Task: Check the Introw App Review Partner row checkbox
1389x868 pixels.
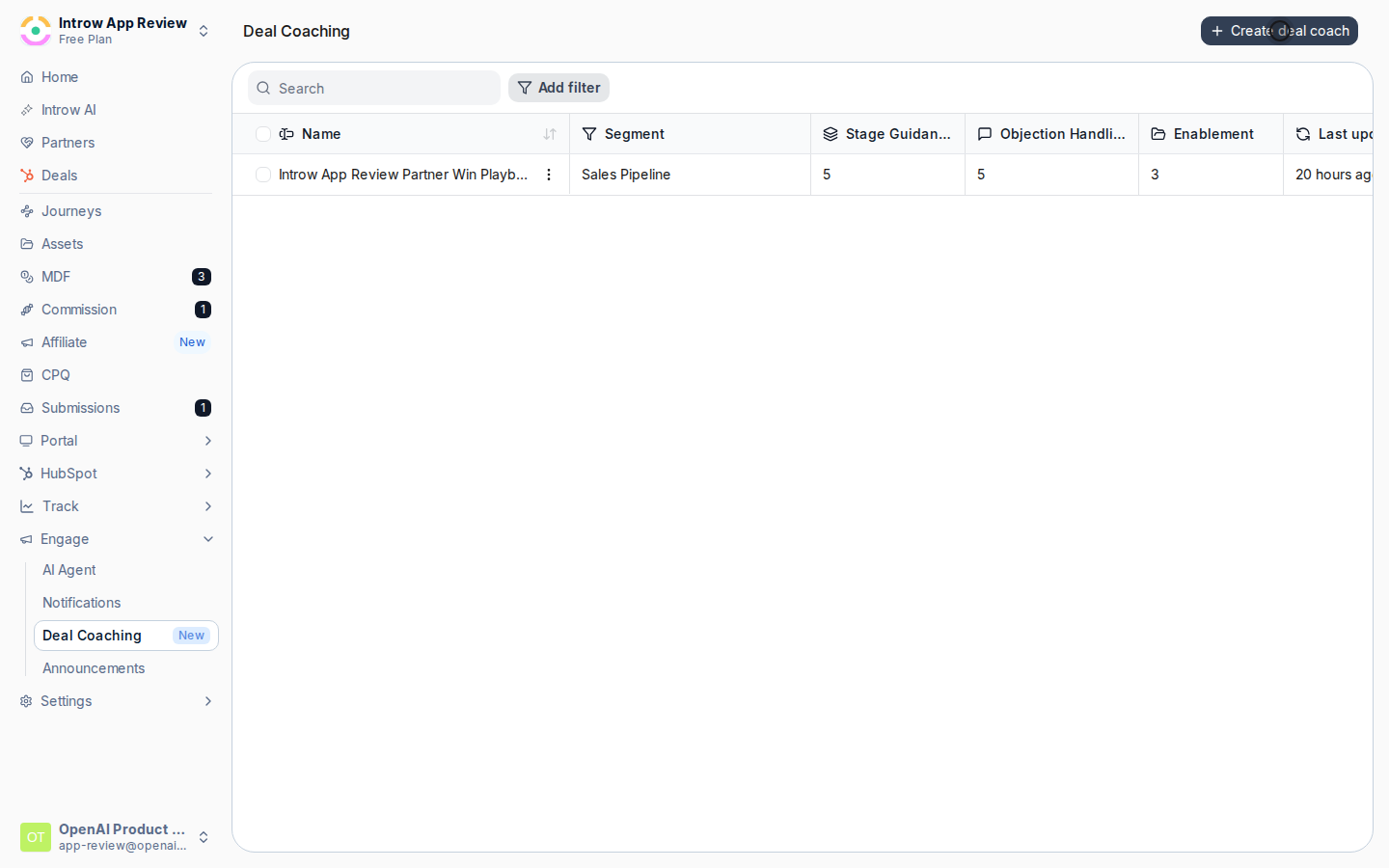Action: point(263,175)
